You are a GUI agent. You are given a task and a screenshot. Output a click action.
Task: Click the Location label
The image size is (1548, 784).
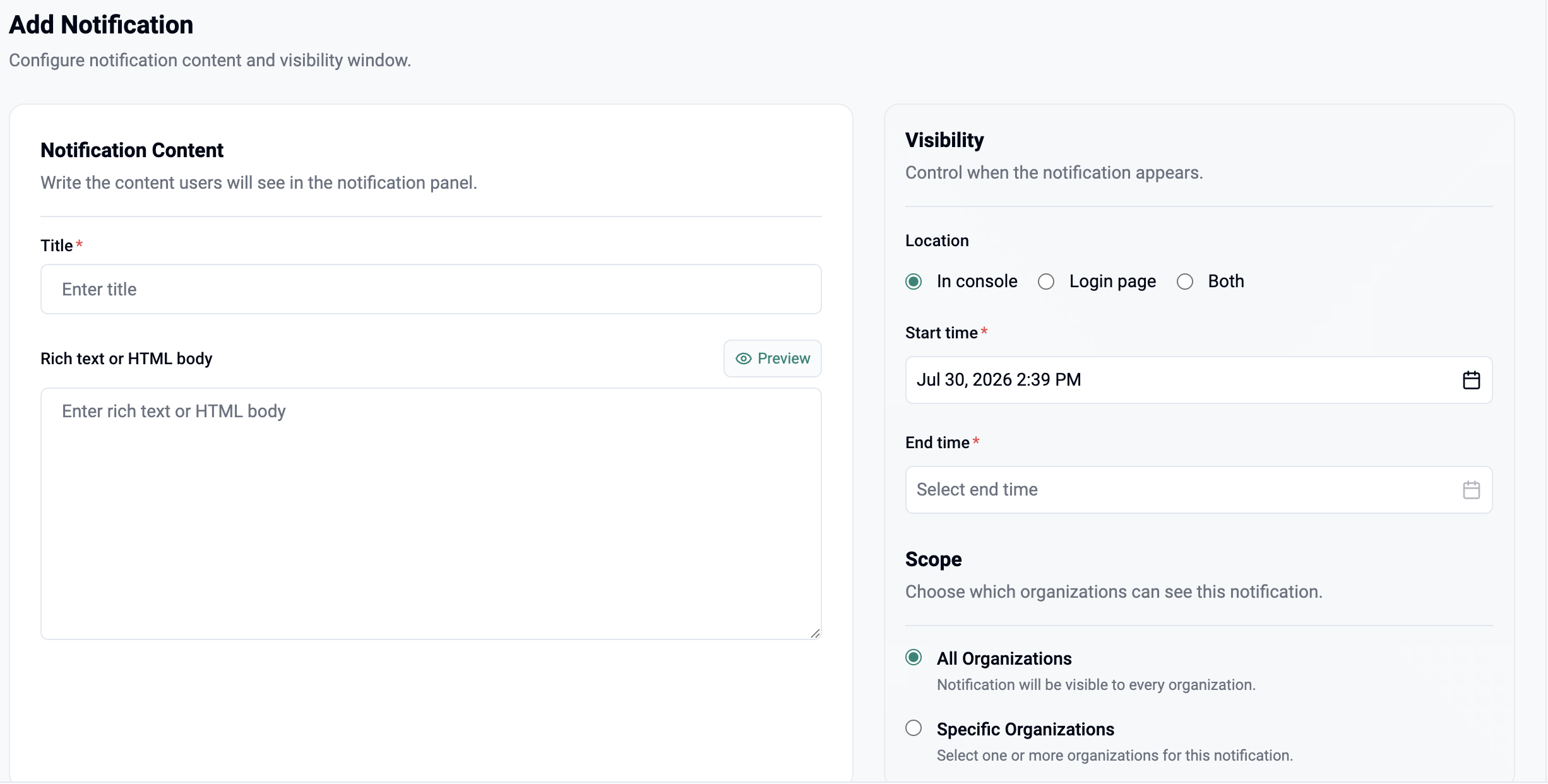click(937, 241)
